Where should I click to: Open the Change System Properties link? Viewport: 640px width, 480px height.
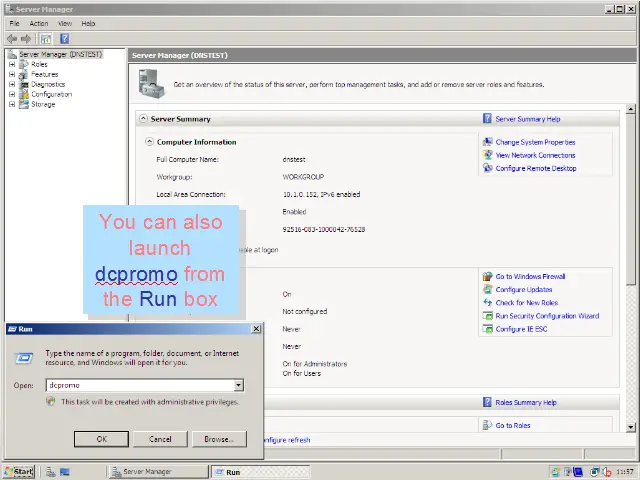tap(536, 142)
